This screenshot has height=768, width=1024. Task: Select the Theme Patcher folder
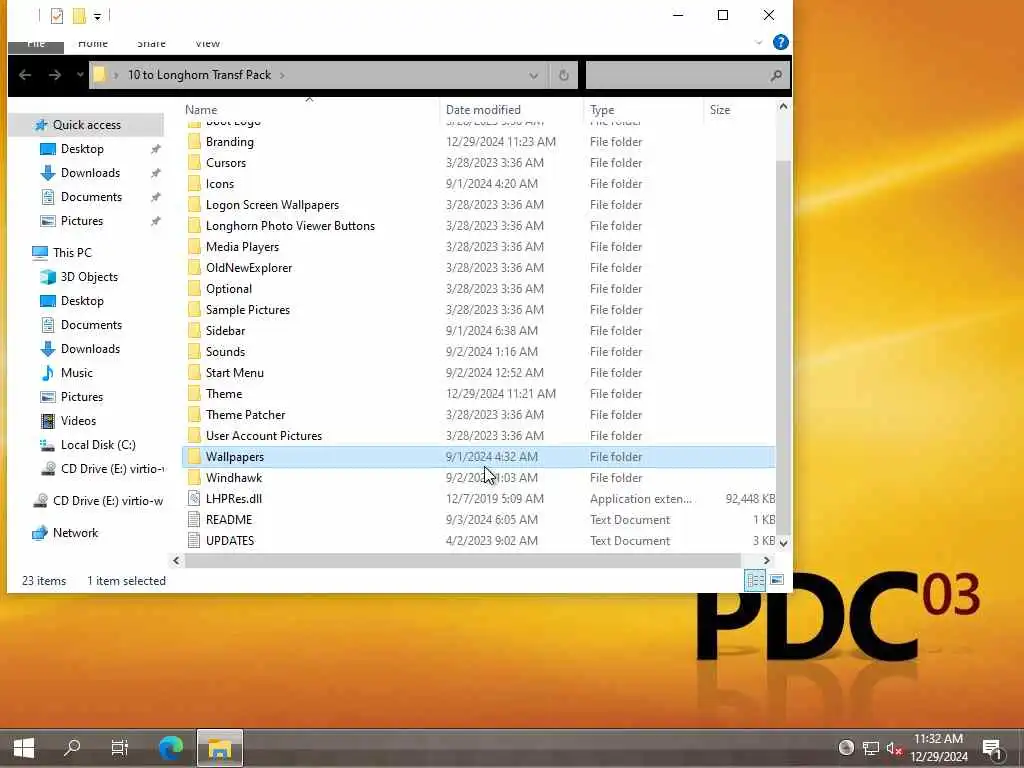click(246, 415)
